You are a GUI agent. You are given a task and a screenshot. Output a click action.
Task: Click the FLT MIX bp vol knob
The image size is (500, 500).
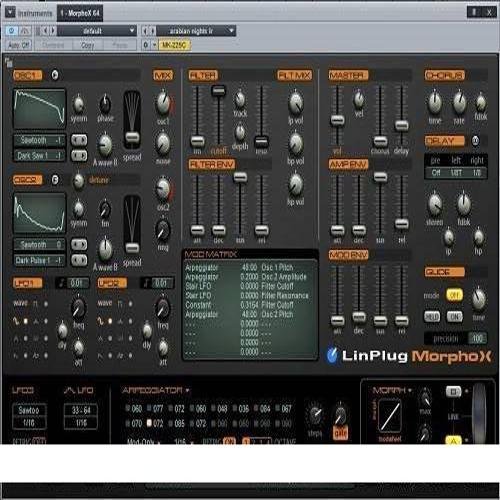296,144
